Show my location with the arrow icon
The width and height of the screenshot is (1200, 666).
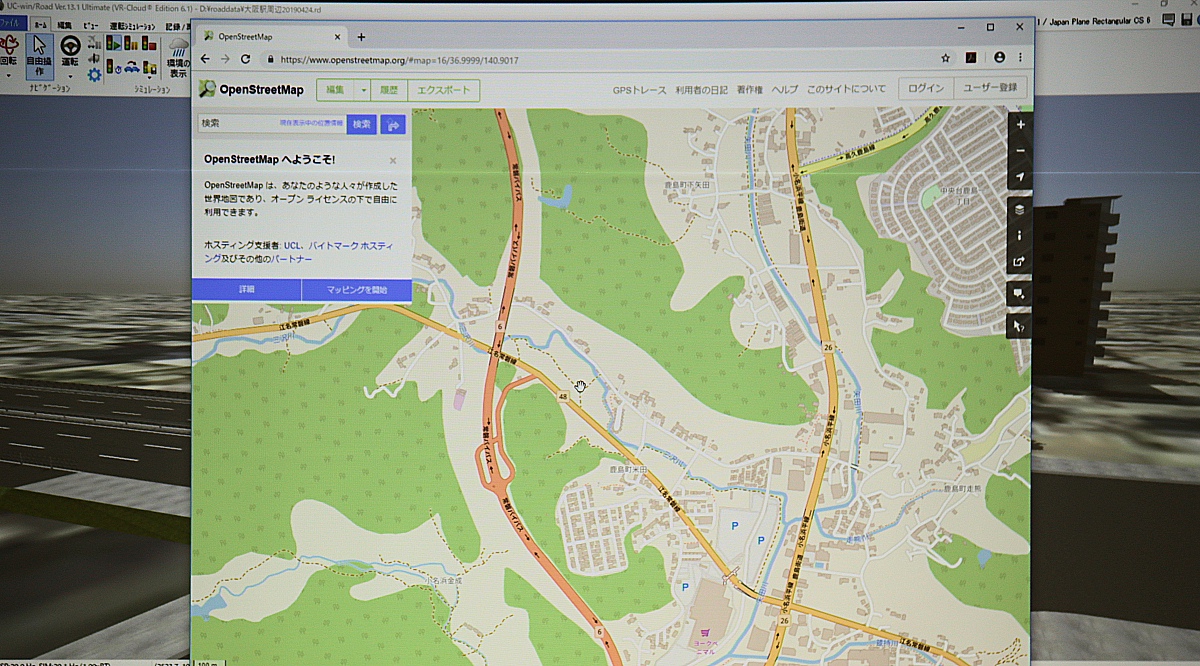coord(1020,177)
